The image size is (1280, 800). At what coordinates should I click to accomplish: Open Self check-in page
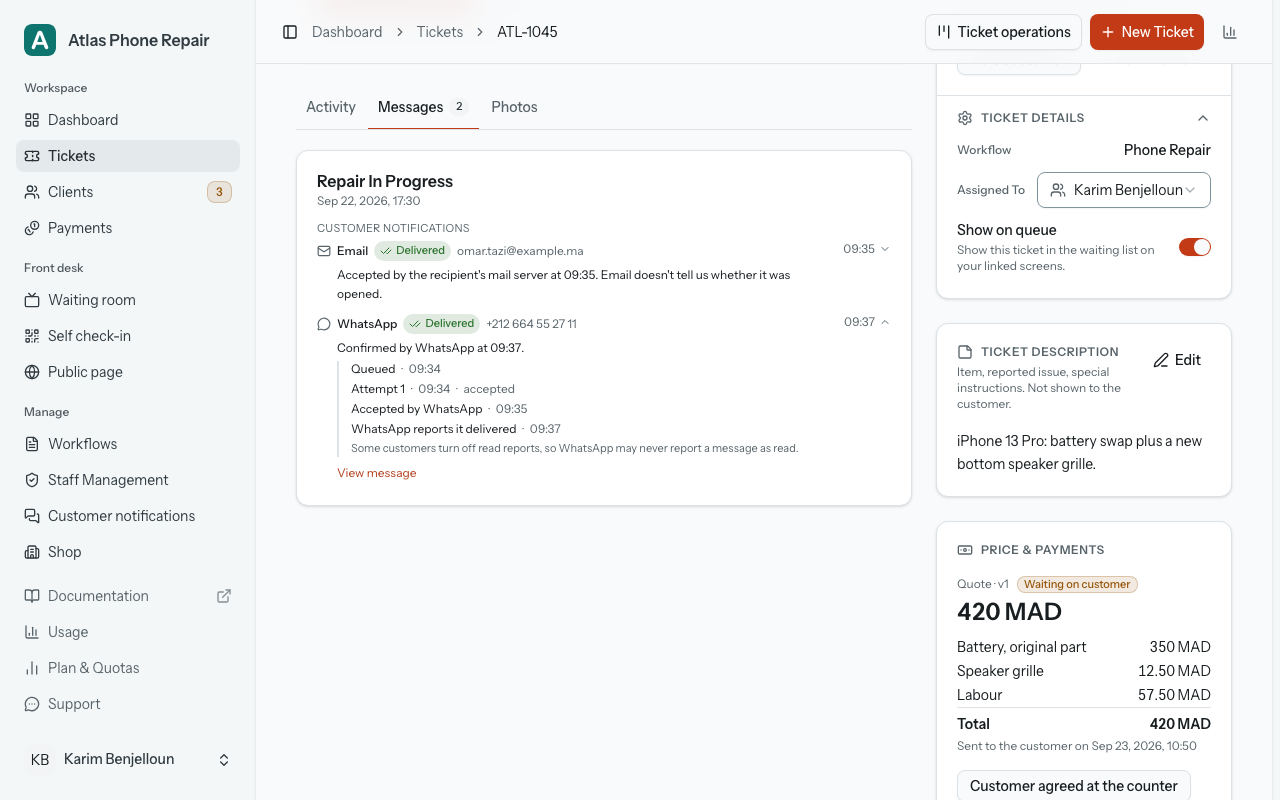point(128,336)
